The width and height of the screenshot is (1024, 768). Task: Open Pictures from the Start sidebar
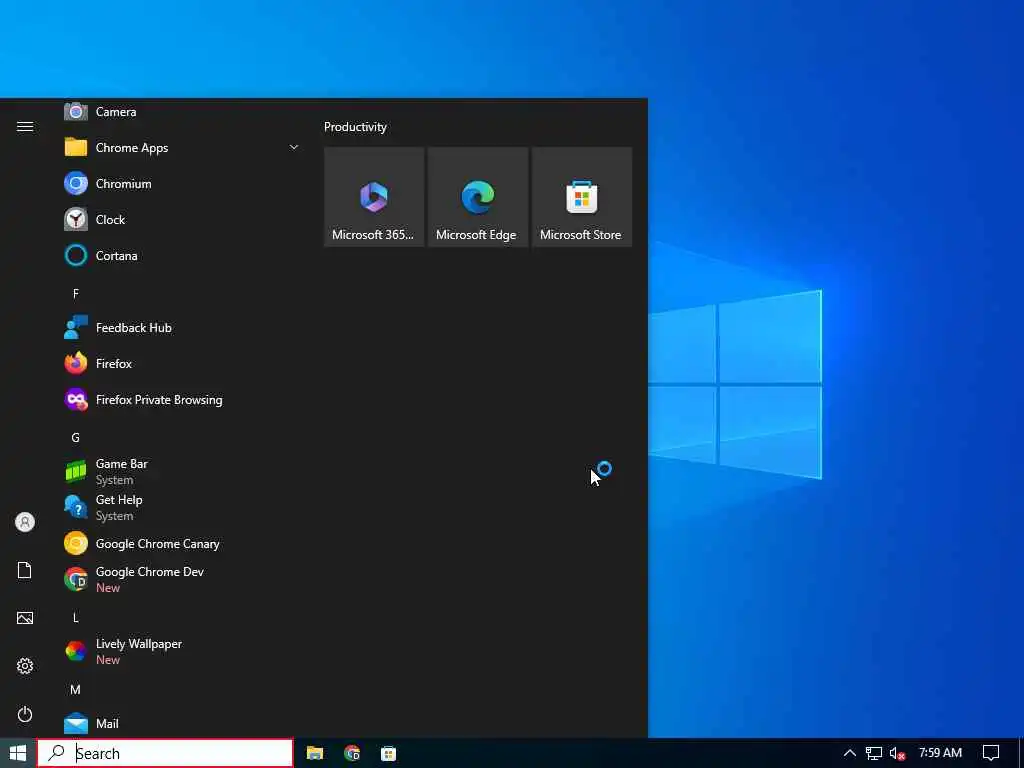[x=25, y=618]
